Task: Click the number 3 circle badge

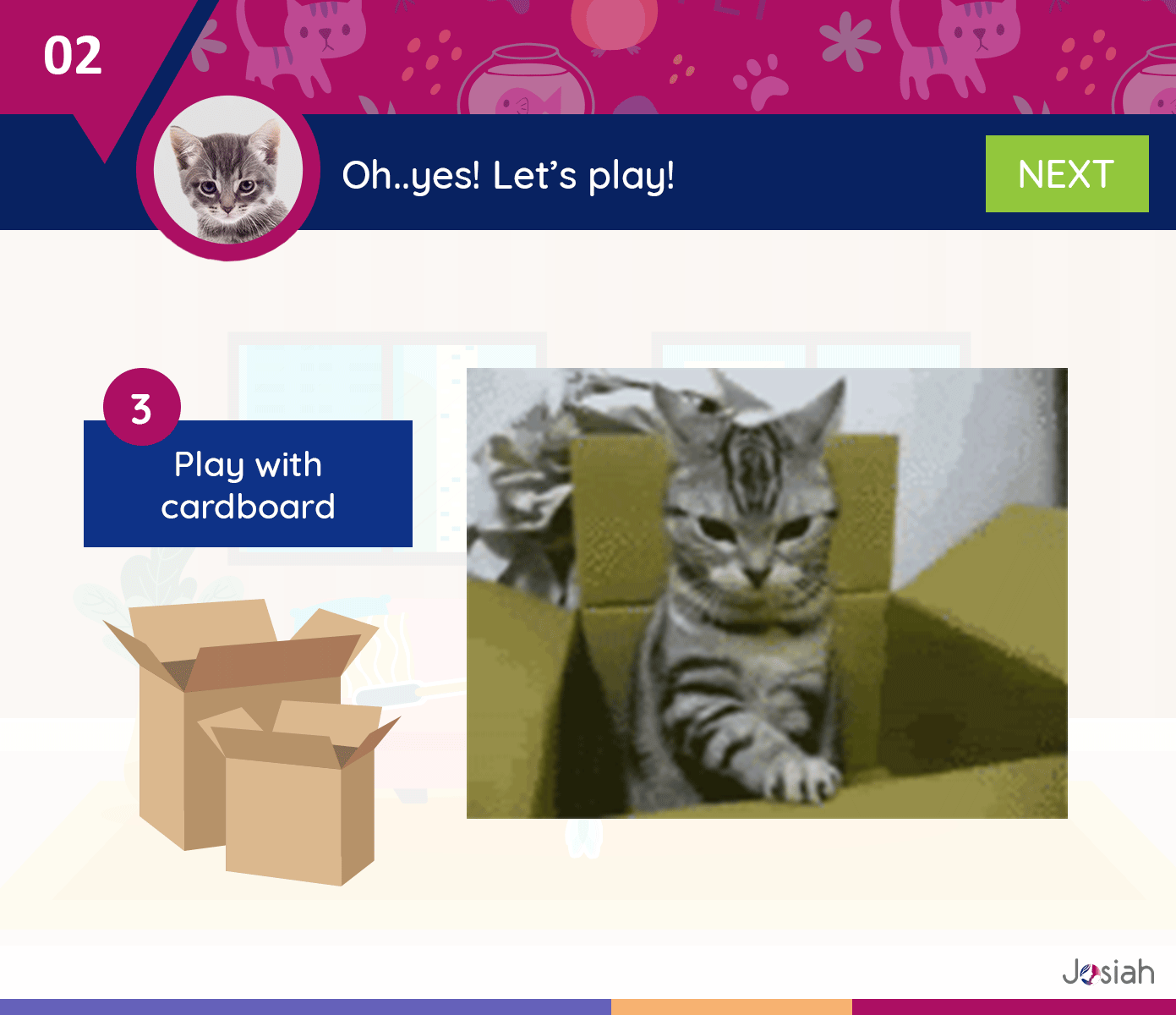Action: point(142,407)
